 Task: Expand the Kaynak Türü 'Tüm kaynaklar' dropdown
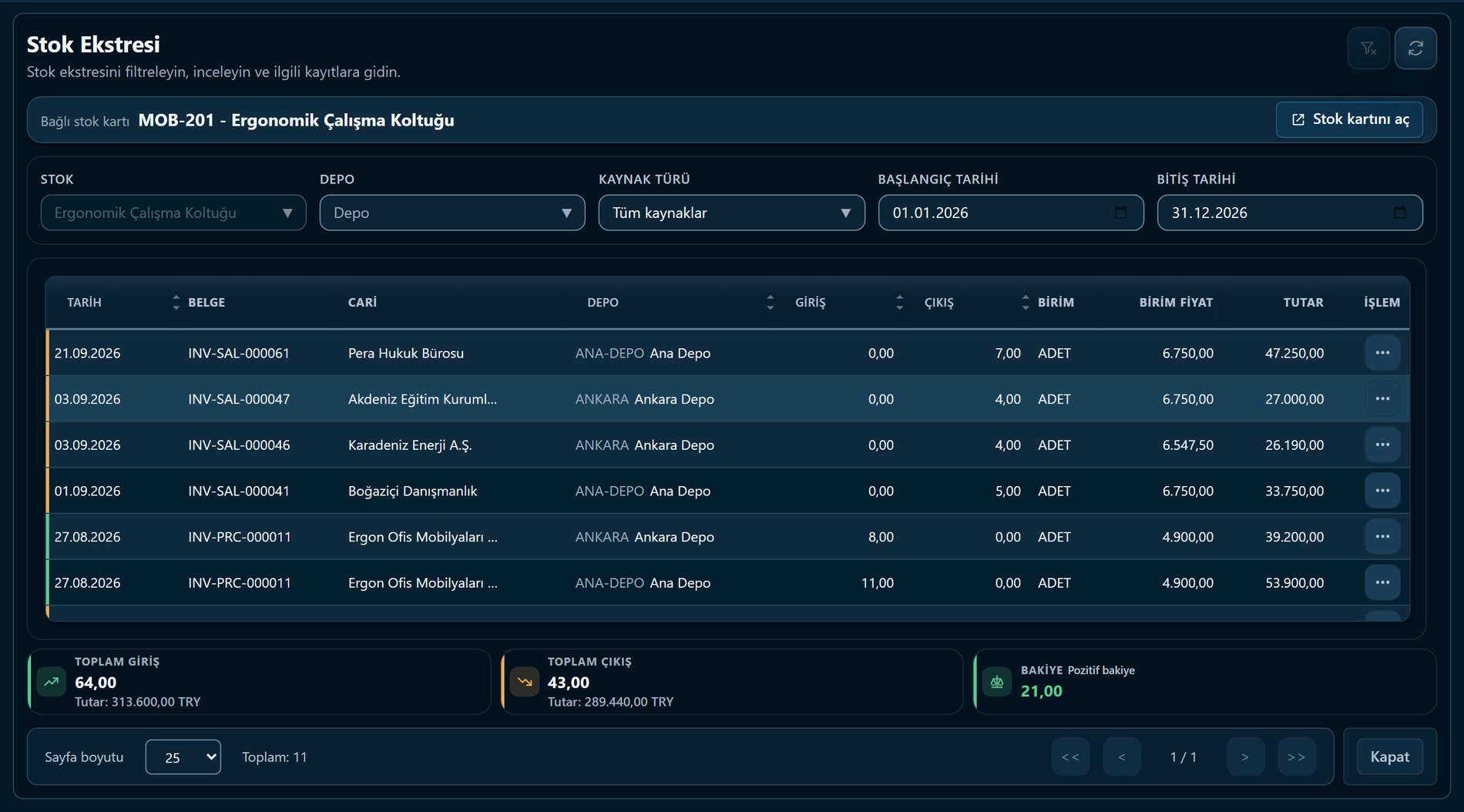pos(731,213)
